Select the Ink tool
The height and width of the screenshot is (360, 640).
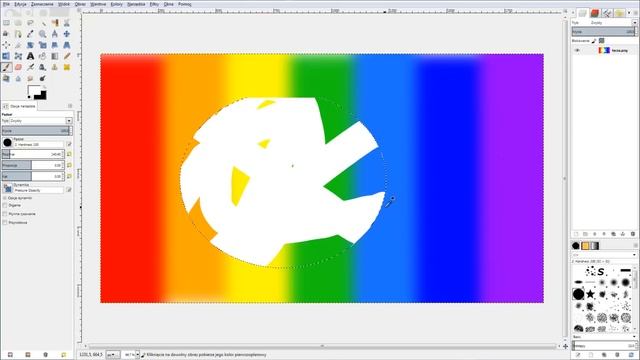click(x=42, y=67)
